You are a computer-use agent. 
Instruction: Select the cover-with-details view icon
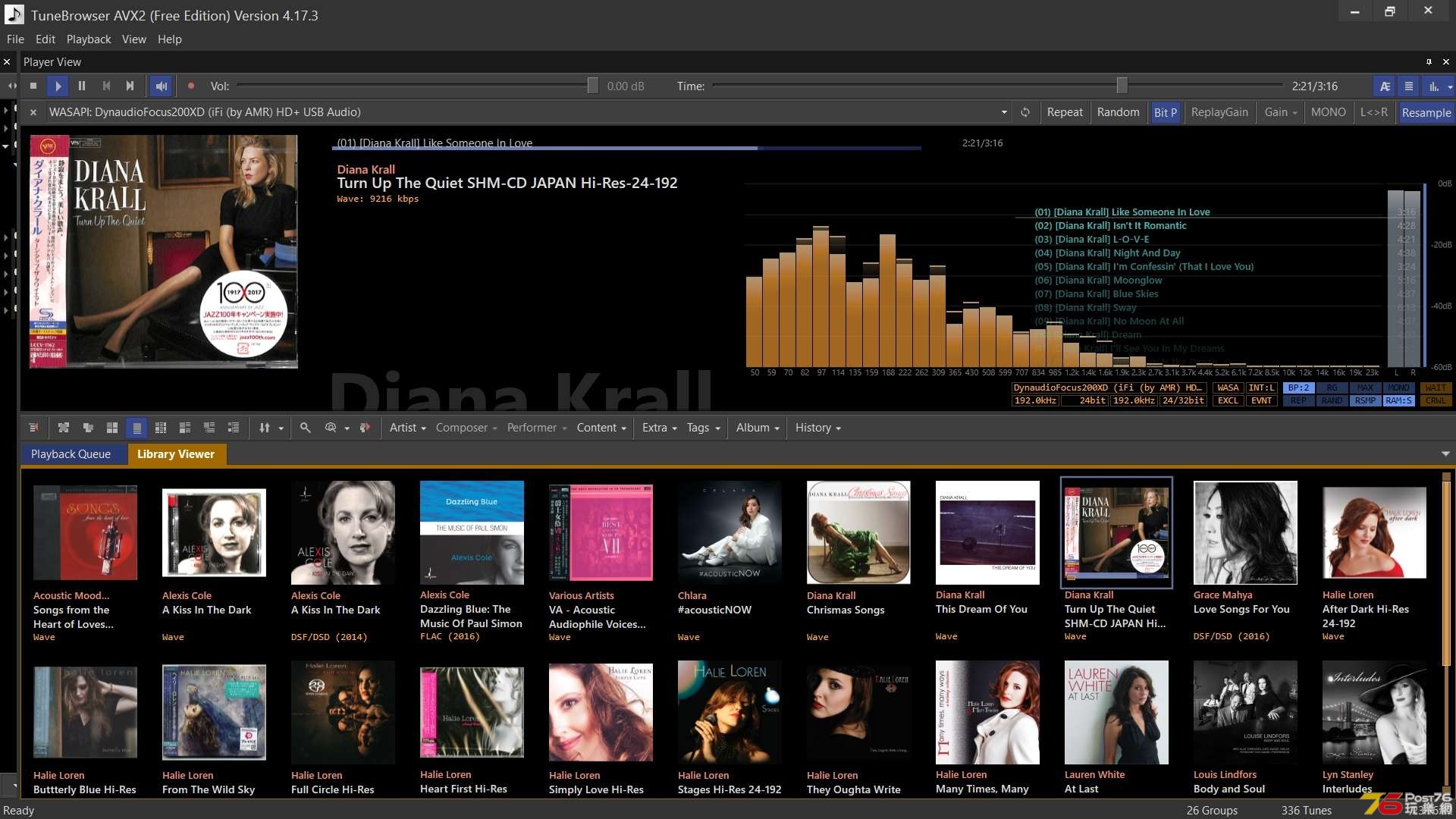[185, 428]
